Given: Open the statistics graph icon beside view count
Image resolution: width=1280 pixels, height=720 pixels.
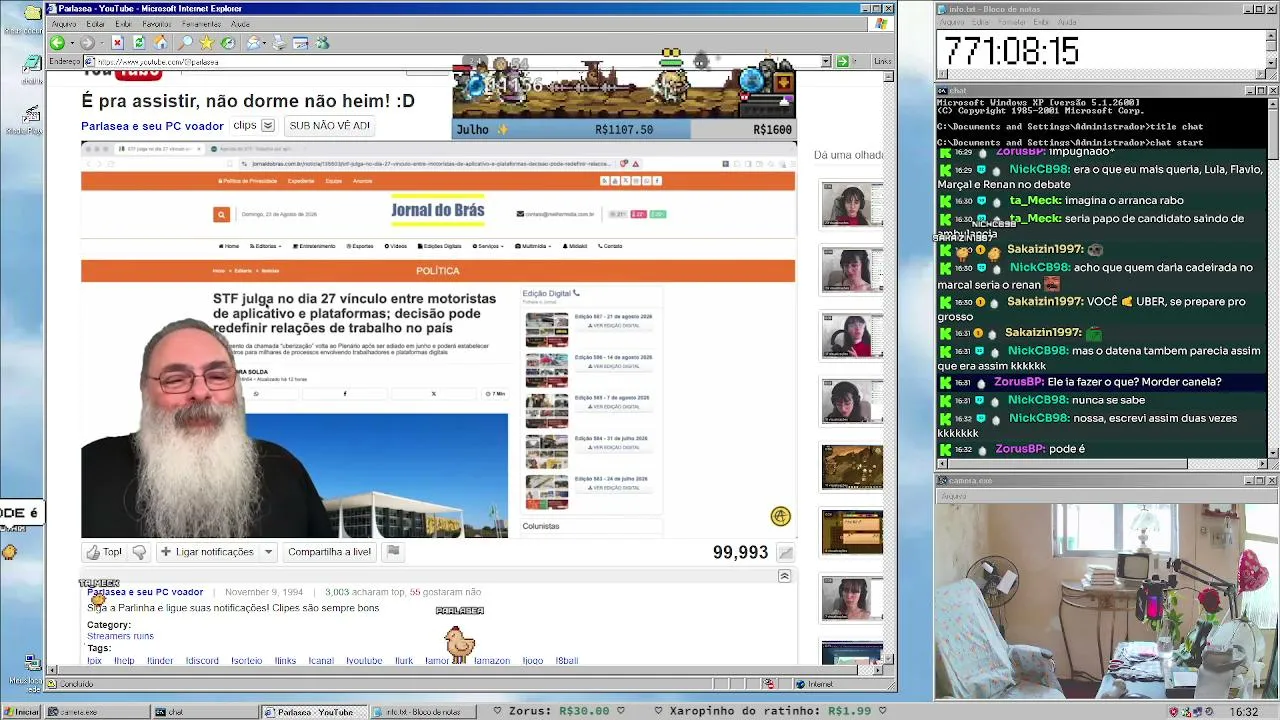Looking at the screenshot, I should click(786, 553).
